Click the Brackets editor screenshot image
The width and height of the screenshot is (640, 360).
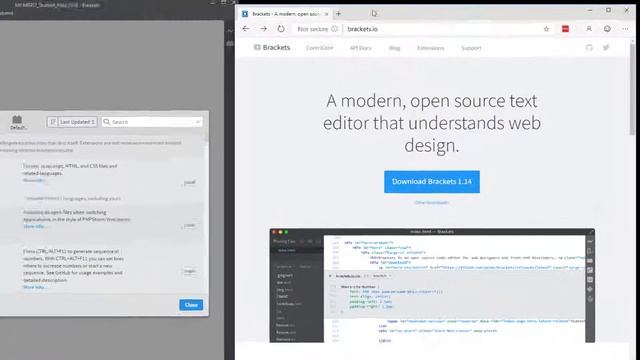432,285
